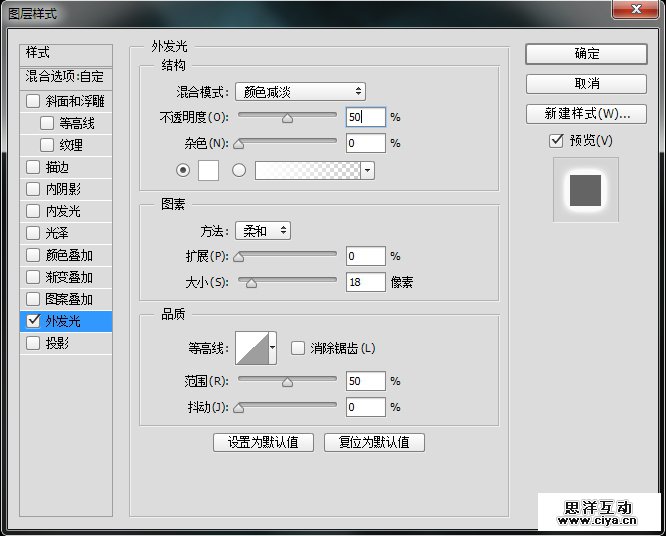Viewport: 666px width, 536px height.
Task: Open the gradient bar editor
Action: [308, 170]
